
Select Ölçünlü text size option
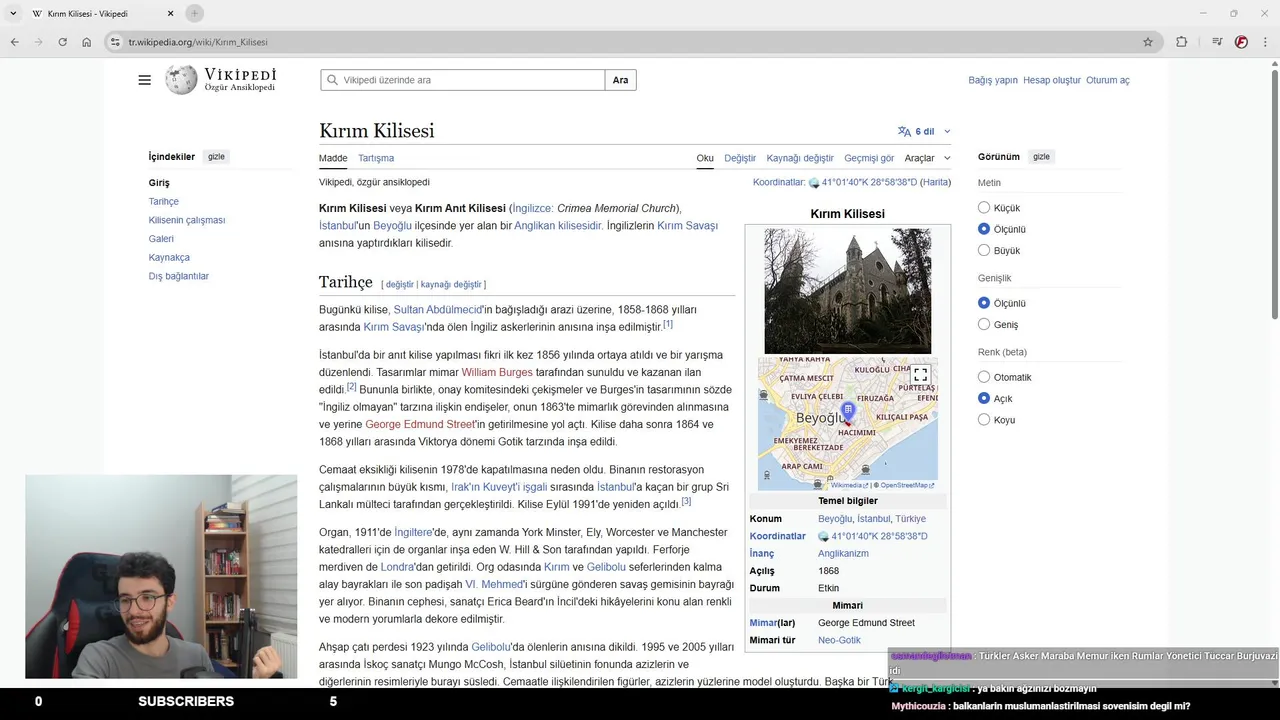click(x=984, y=229)
